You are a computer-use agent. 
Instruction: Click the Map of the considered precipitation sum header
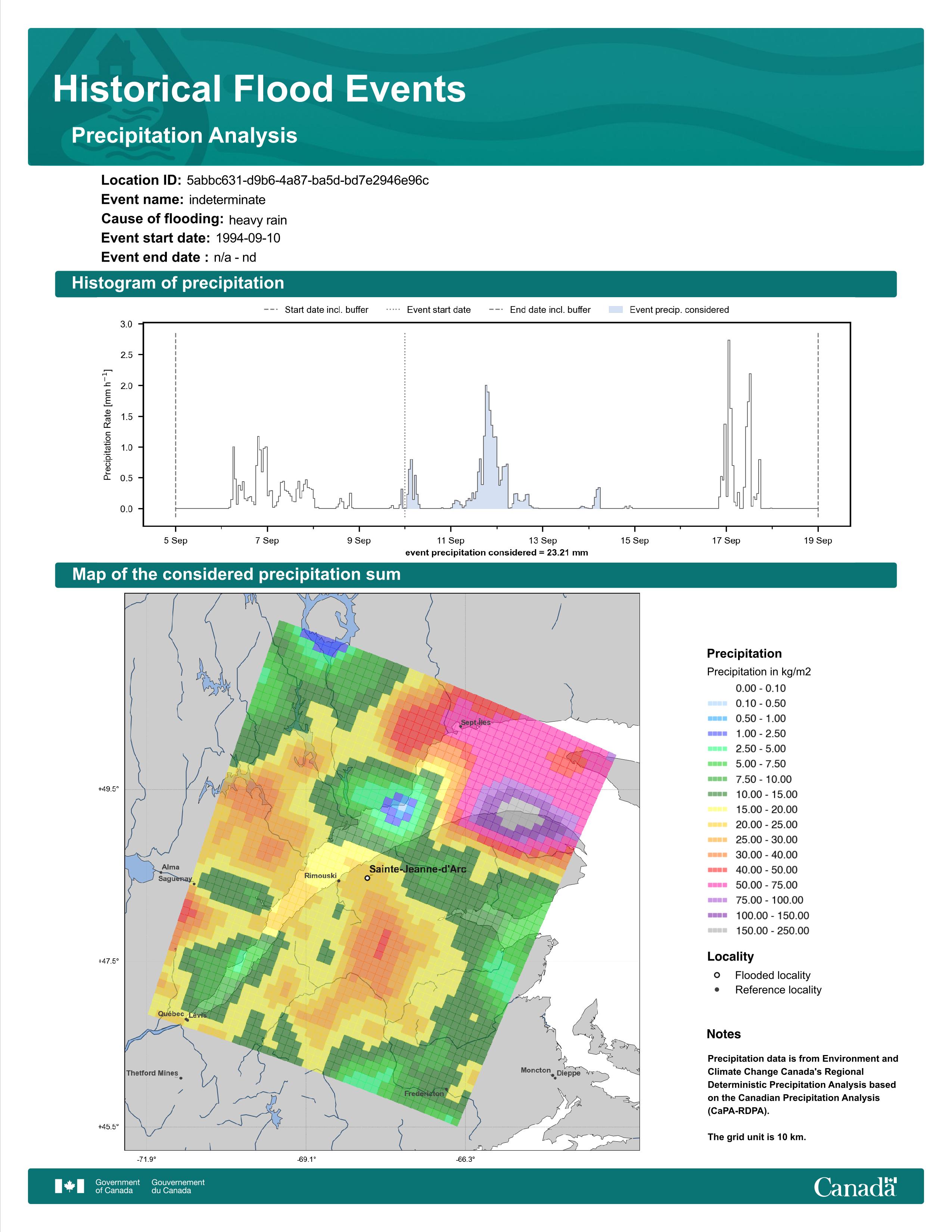[x=236, y=574]
